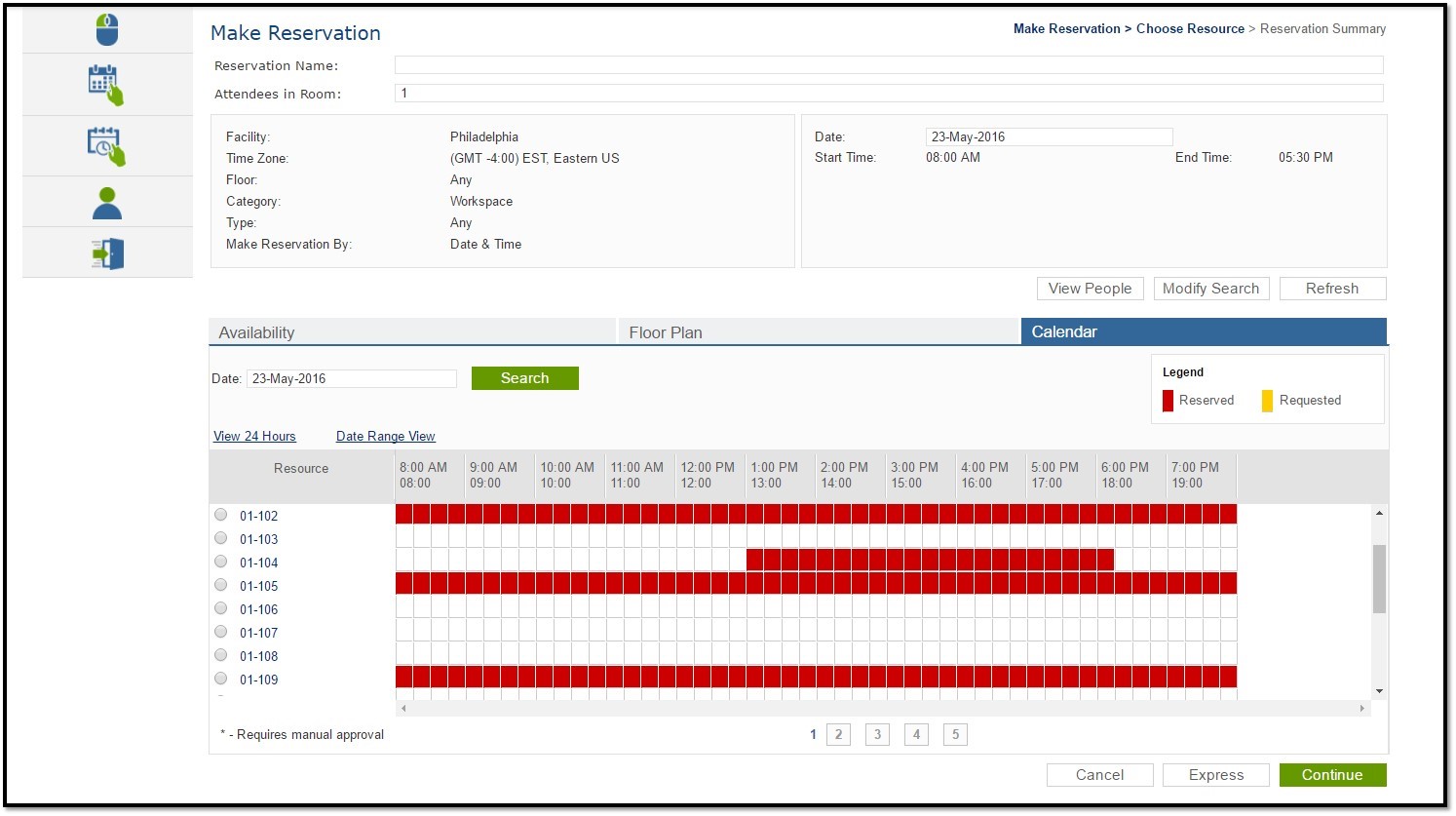1456x816 pixels.
Task: Open the user profile person icon
Action: pyautogui.click(x=107, y=203)
